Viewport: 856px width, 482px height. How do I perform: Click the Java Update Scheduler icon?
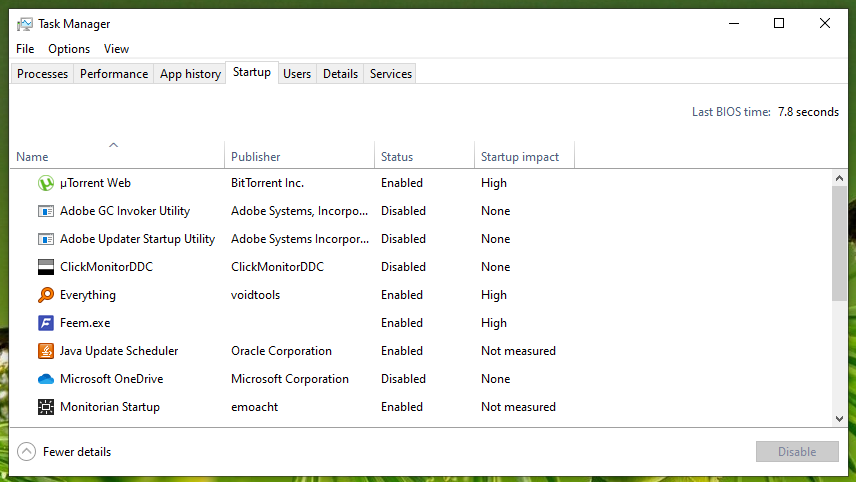46,351
